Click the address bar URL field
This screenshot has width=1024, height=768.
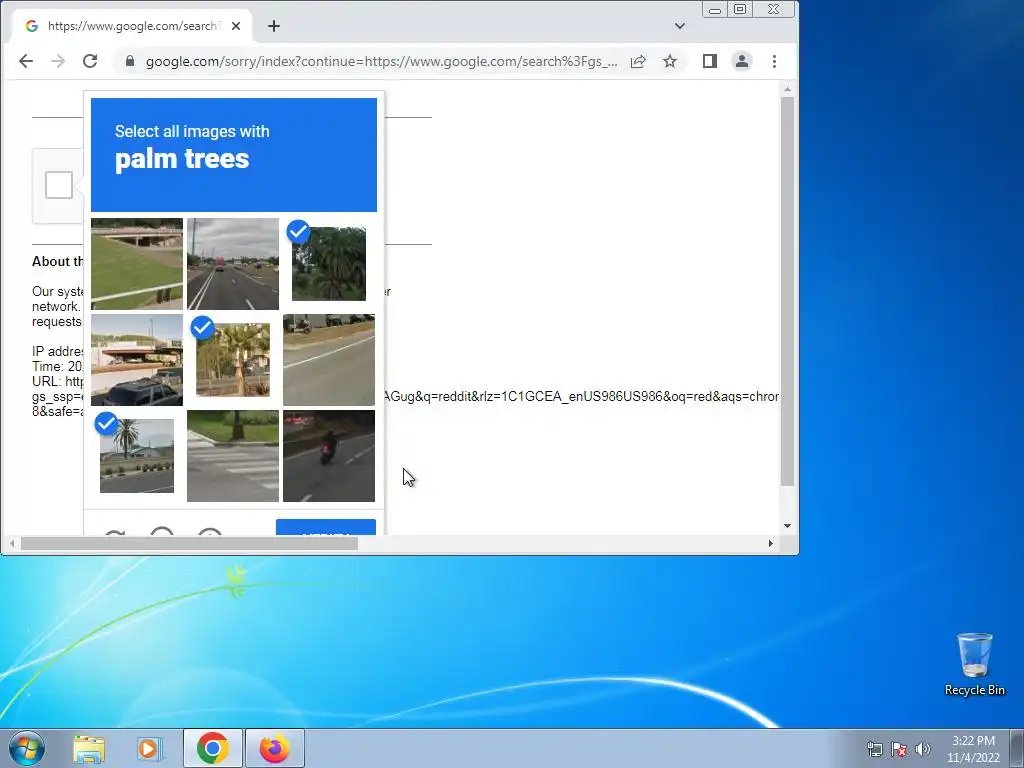tap(381, 61)
